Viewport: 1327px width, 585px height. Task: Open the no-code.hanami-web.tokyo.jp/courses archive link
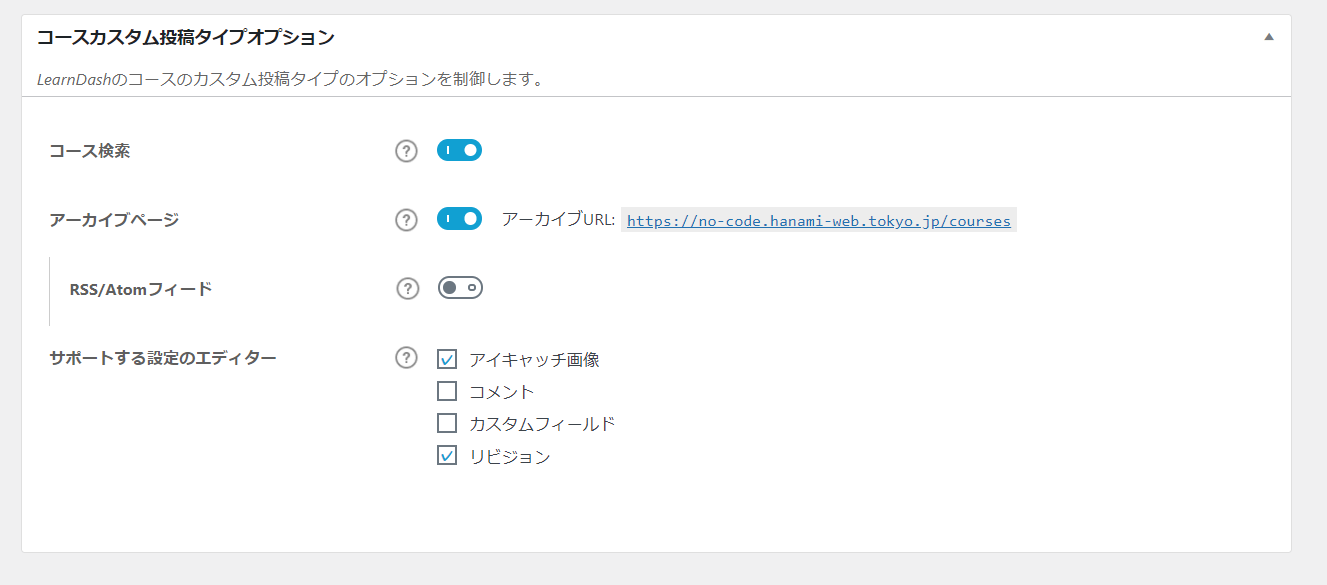coord(818,221)
